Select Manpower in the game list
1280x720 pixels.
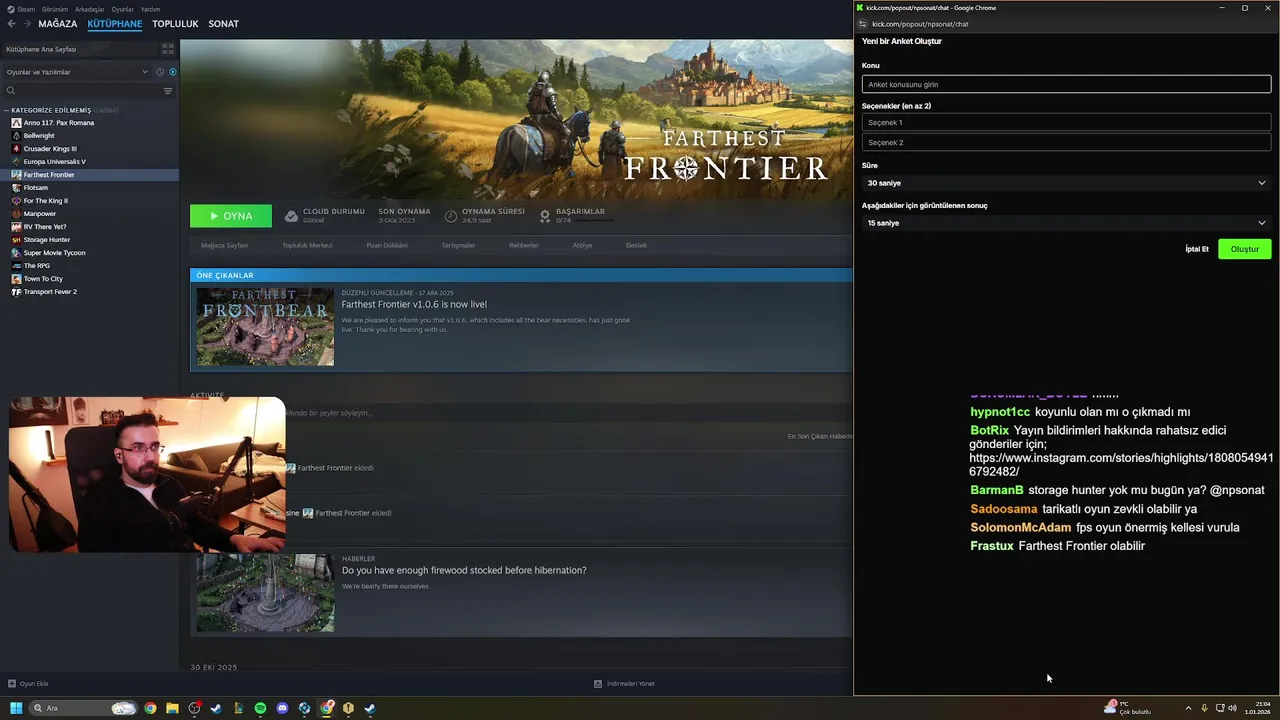[x=40, y=214]
